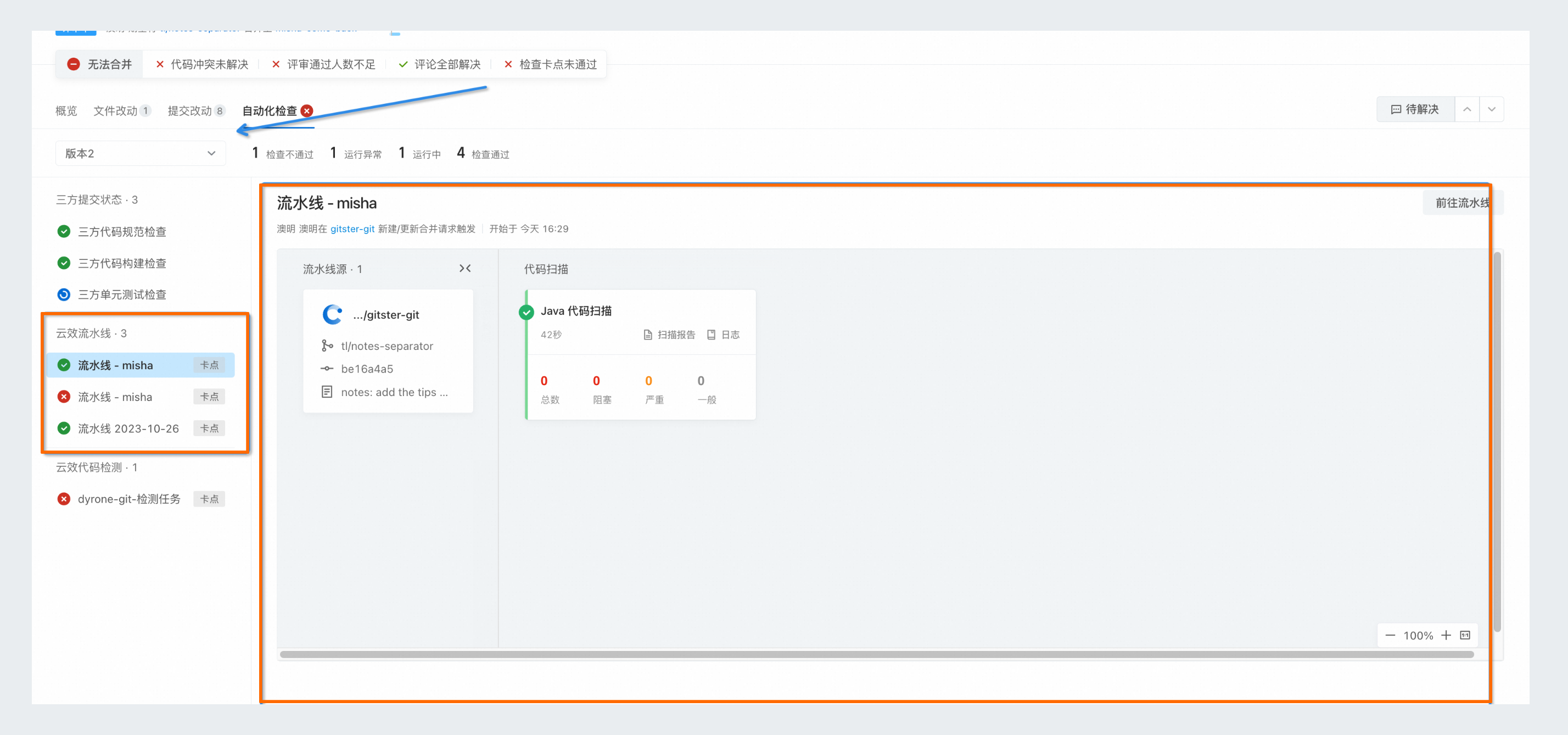Click the 三方提交状态 · 3 group header
Screen dimensions: 1568x735
click(97, 200)
